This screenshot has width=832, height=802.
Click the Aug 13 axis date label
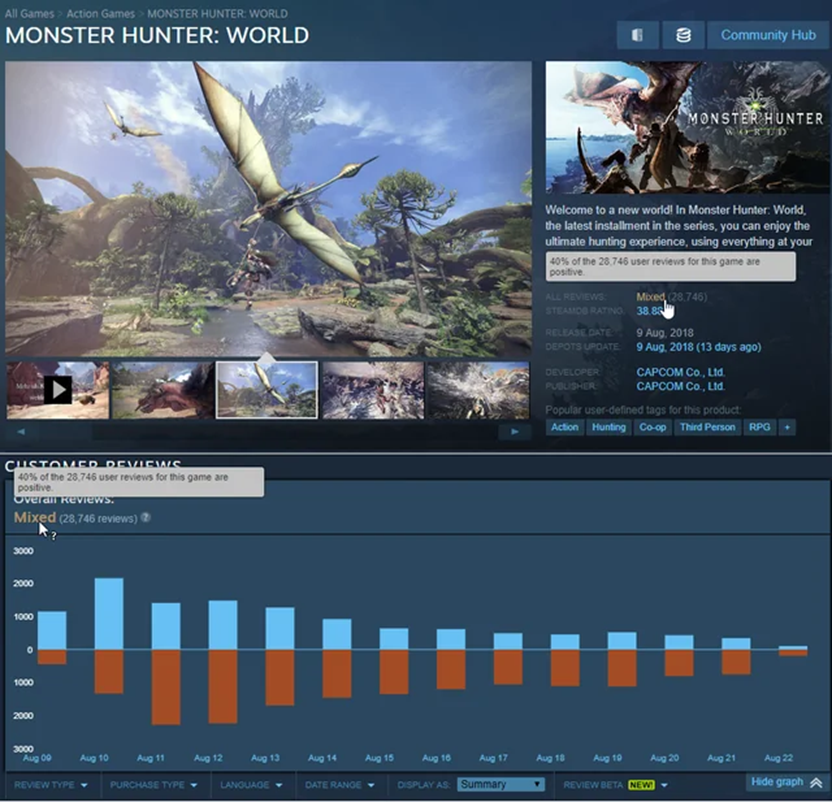(x=265, y=758)
